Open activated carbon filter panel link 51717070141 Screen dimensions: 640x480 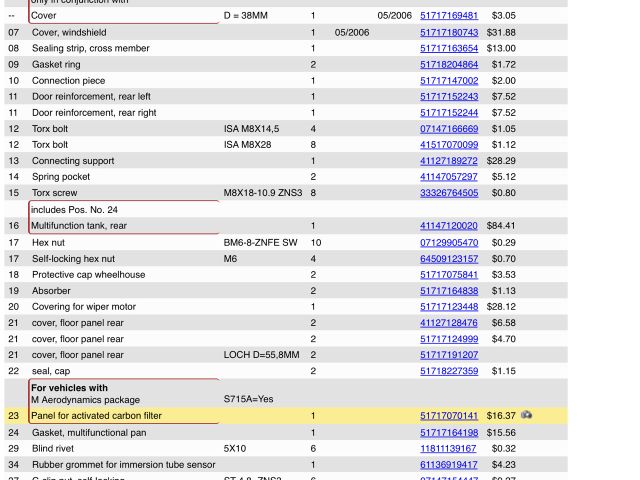pos(448,416)
